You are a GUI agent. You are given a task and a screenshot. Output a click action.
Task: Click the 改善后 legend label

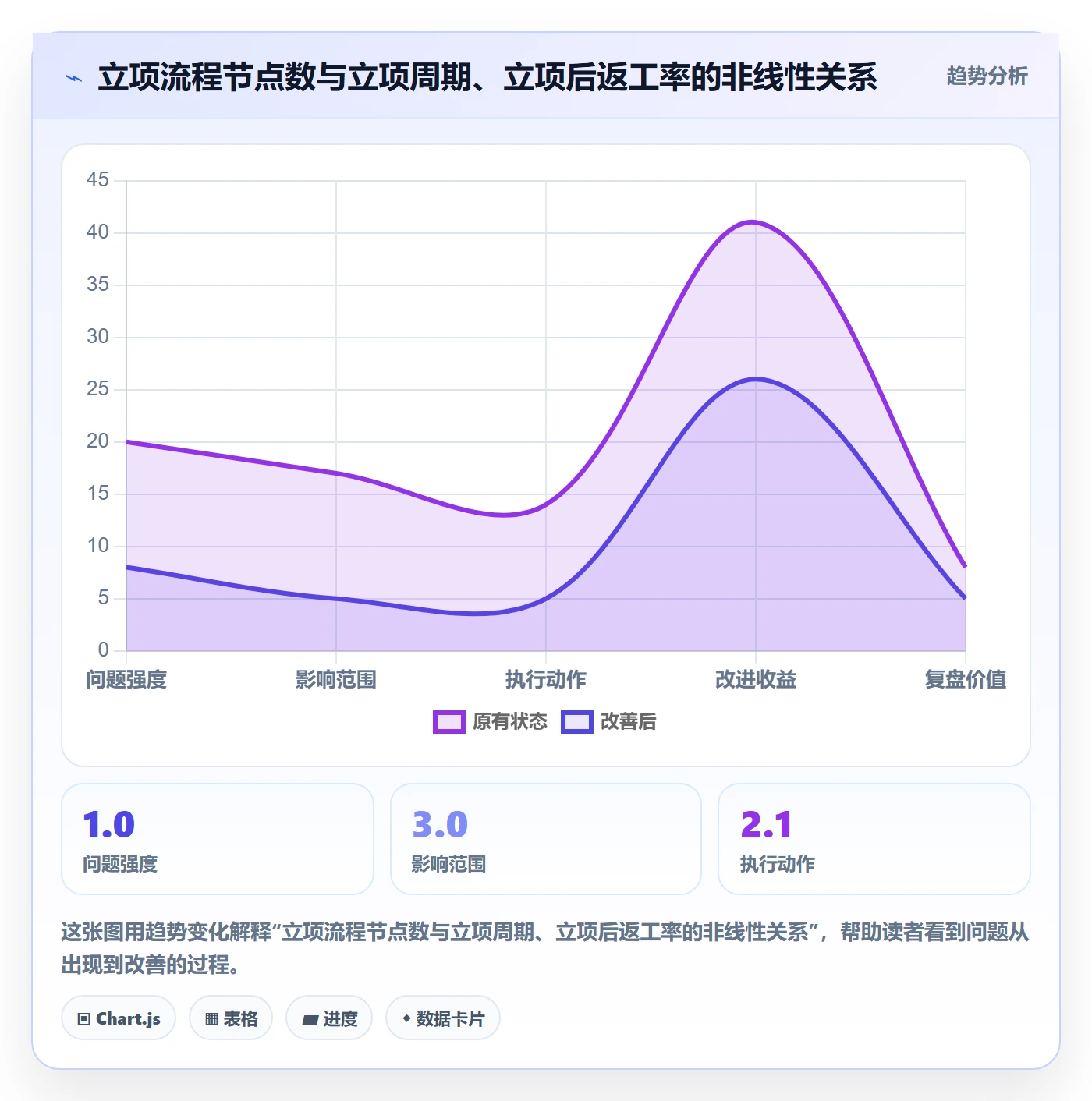628,722
